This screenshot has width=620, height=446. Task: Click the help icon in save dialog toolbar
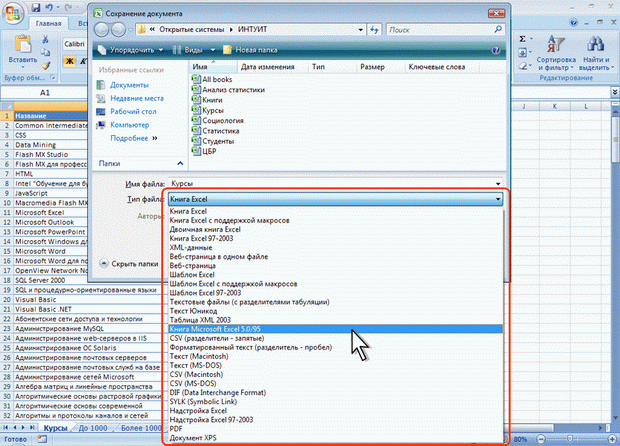click(x=496, y=50)
